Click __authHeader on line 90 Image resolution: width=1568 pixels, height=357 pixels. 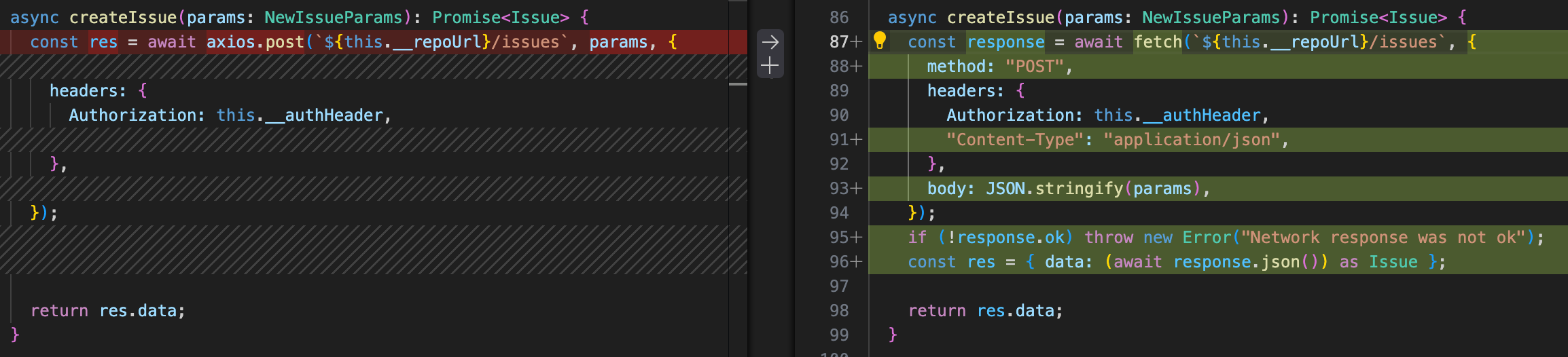click(x=1202, y=115)
